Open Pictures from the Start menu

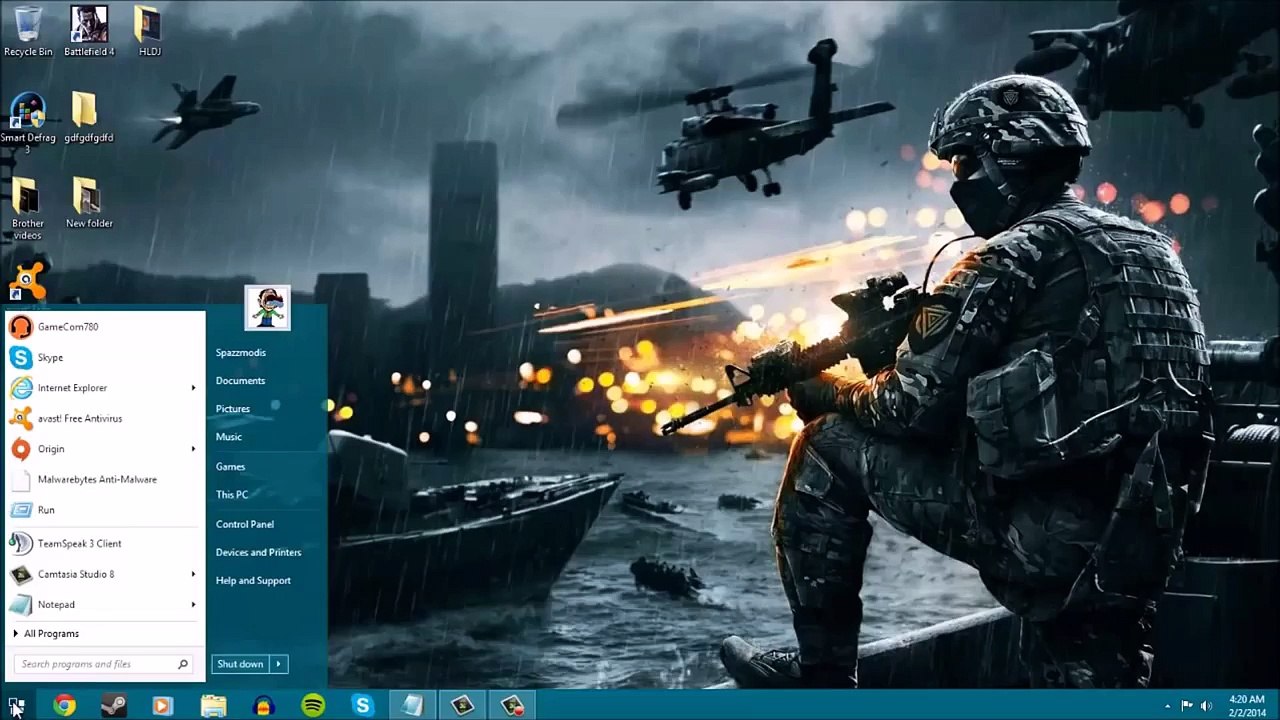click(x=233, y=409)
